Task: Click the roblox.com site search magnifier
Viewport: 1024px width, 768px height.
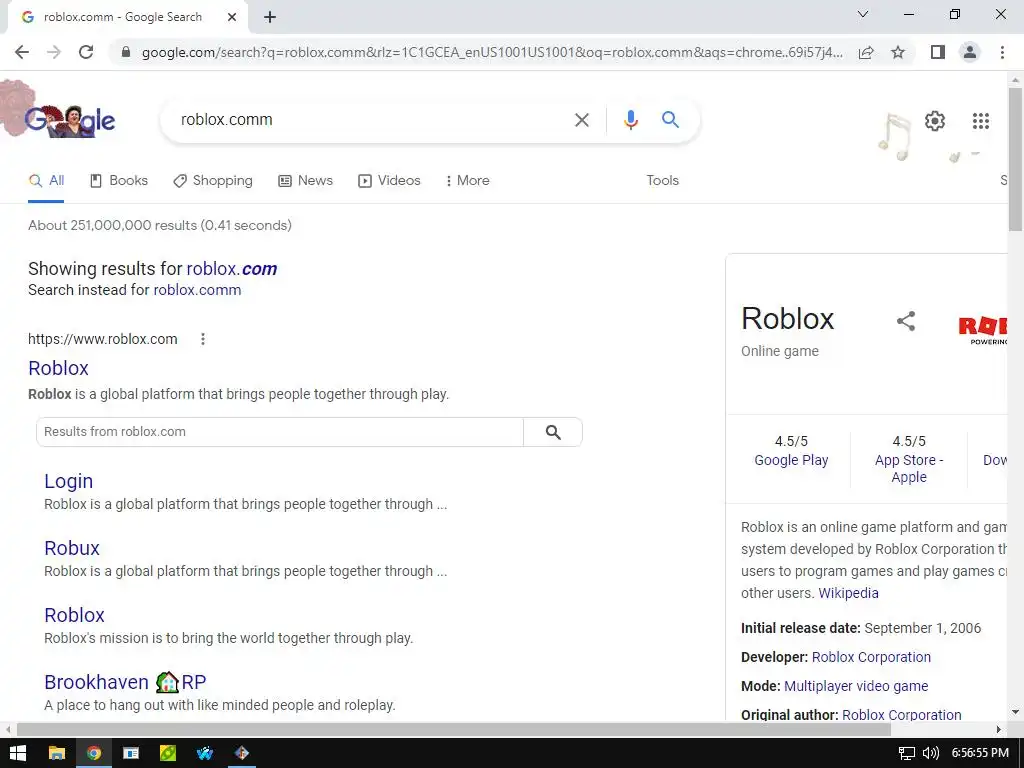Action: point(553,432)
